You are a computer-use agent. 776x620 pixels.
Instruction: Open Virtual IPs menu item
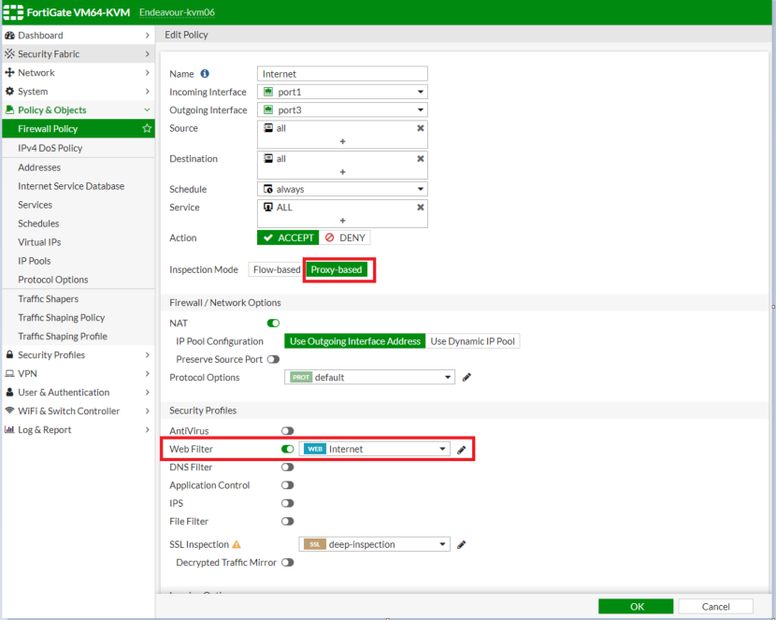point(40,242)
